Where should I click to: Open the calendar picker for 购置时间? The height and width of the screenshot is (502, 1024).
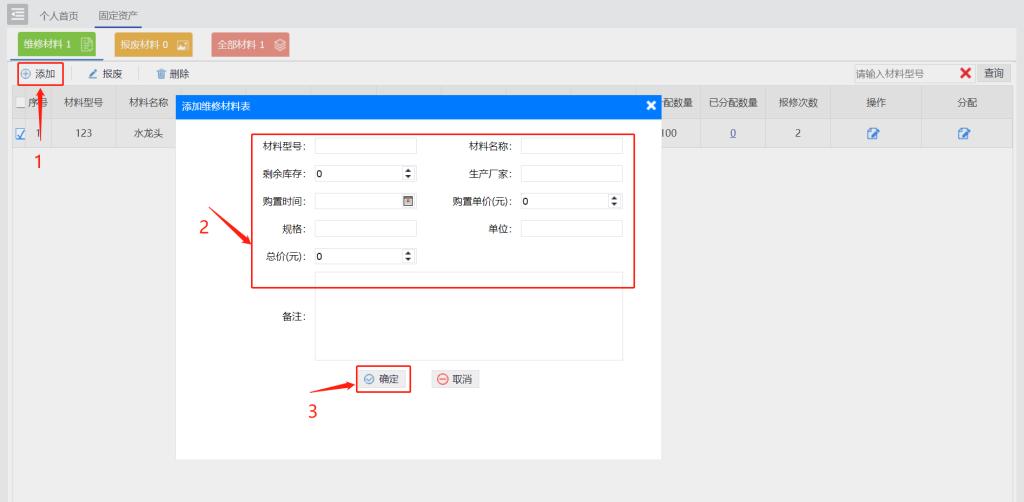pos(408,201)
